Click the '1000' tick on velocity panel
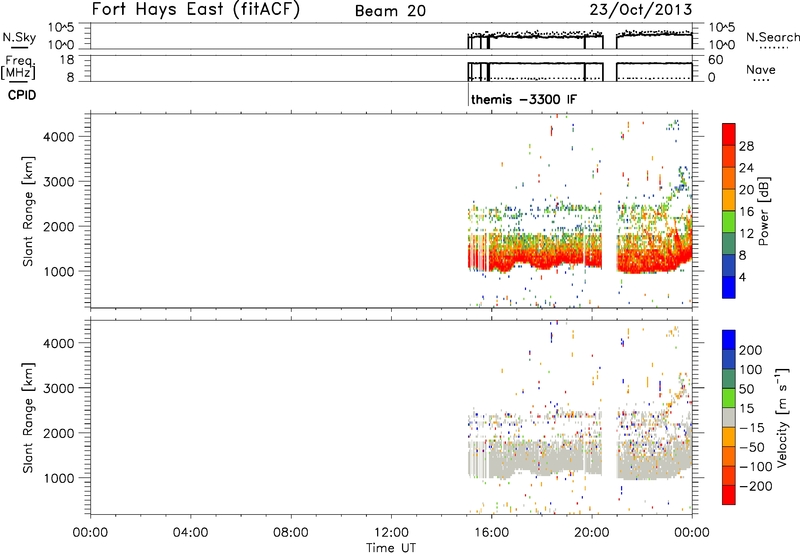800x554 pixels. coord(59,478)
